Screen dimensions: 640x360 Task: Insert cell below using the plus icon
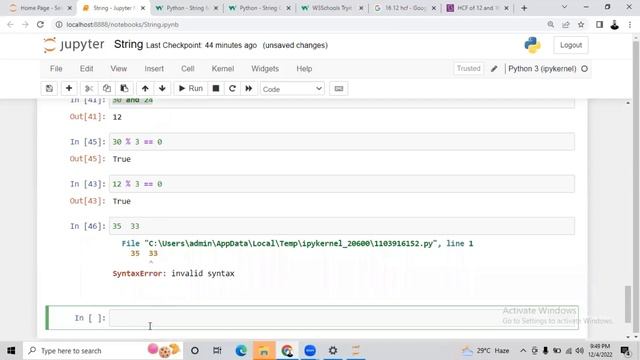69,89
